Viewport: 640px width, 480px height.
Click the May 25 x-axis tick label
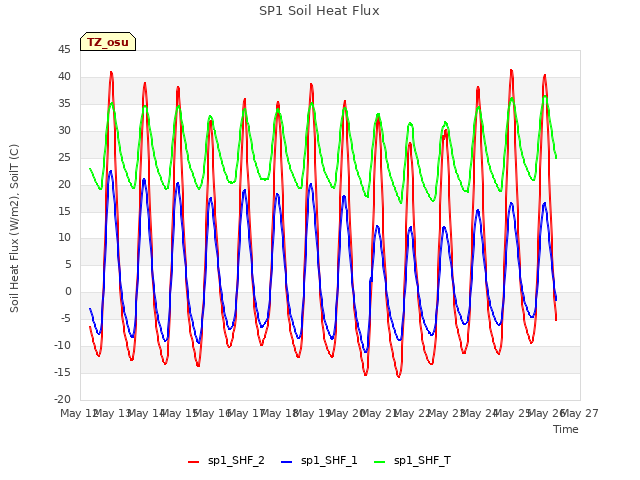pos(513,414)
